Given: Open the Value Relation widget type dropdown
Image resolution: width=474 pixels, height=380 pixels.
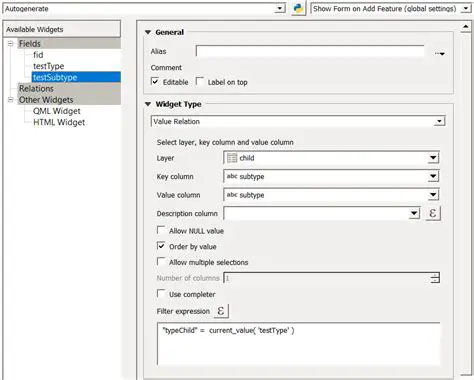Looking at the screenshot, I should (x=298, y=121).
